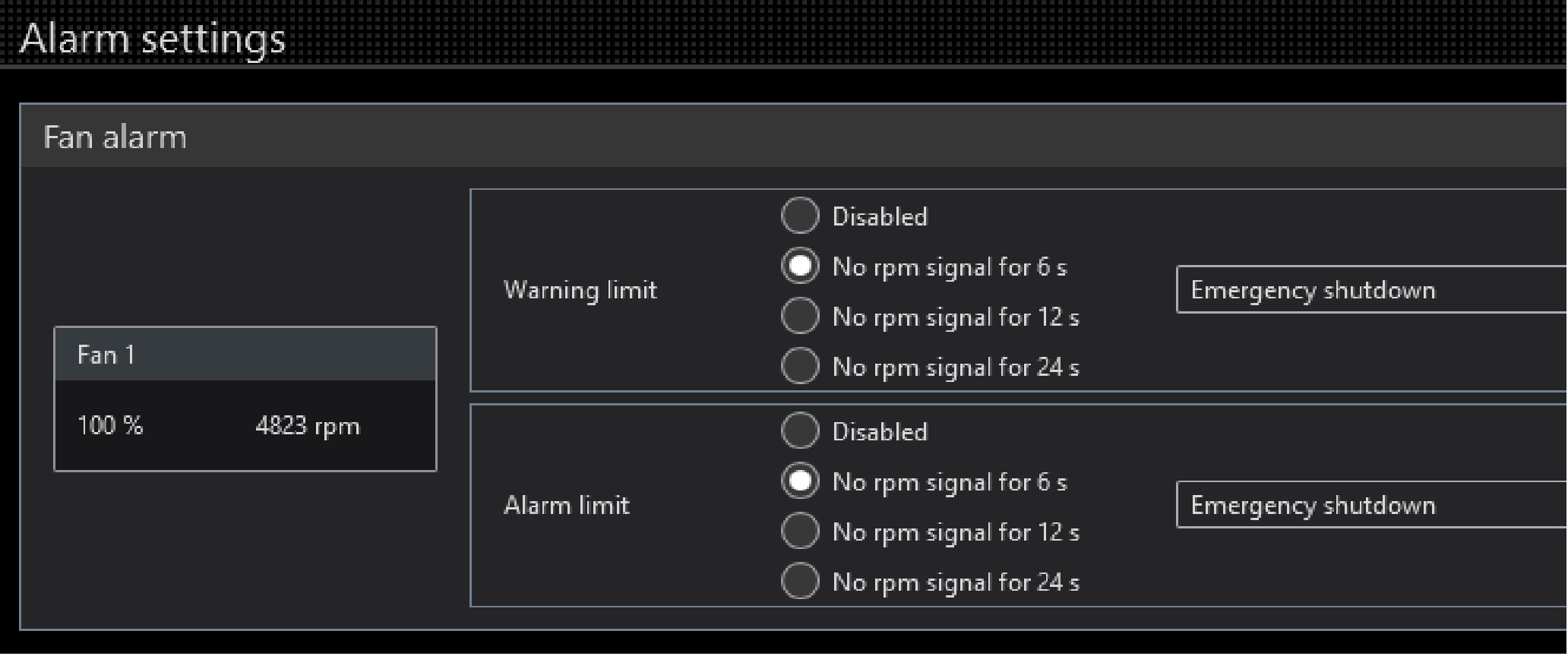
Task: Choose 24 s no rpm warning option
Action: 800,367
